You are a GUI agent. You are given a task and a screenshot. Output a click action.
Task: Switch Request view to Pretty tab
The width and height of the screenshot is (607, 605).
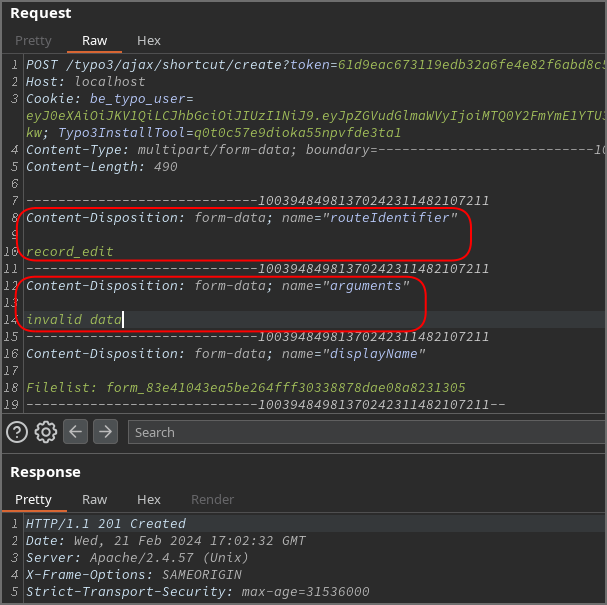click(x=33, y=41)
